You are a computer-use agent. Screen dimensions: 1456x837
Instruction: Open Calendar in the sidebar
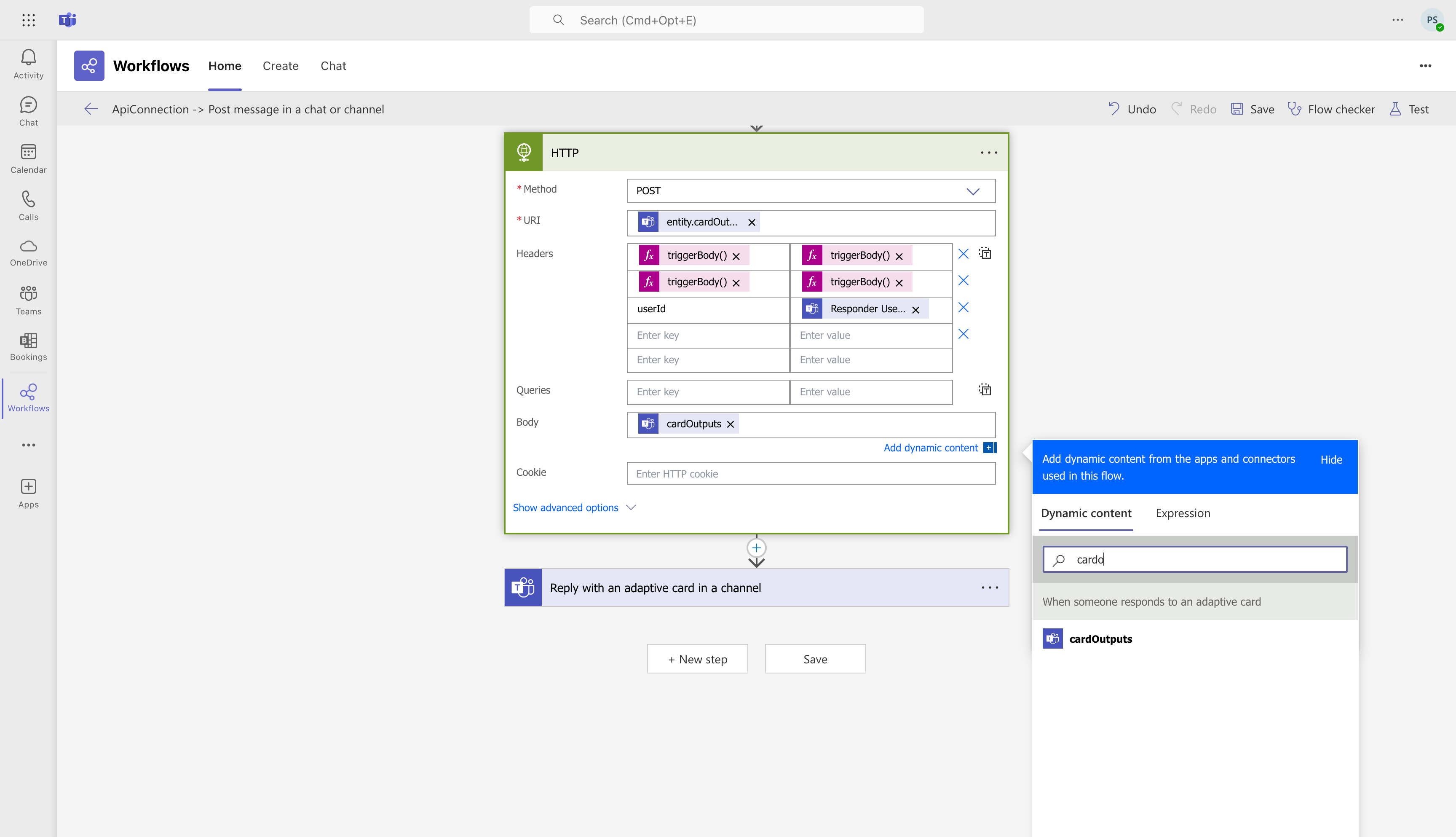[x=28, y=158]
